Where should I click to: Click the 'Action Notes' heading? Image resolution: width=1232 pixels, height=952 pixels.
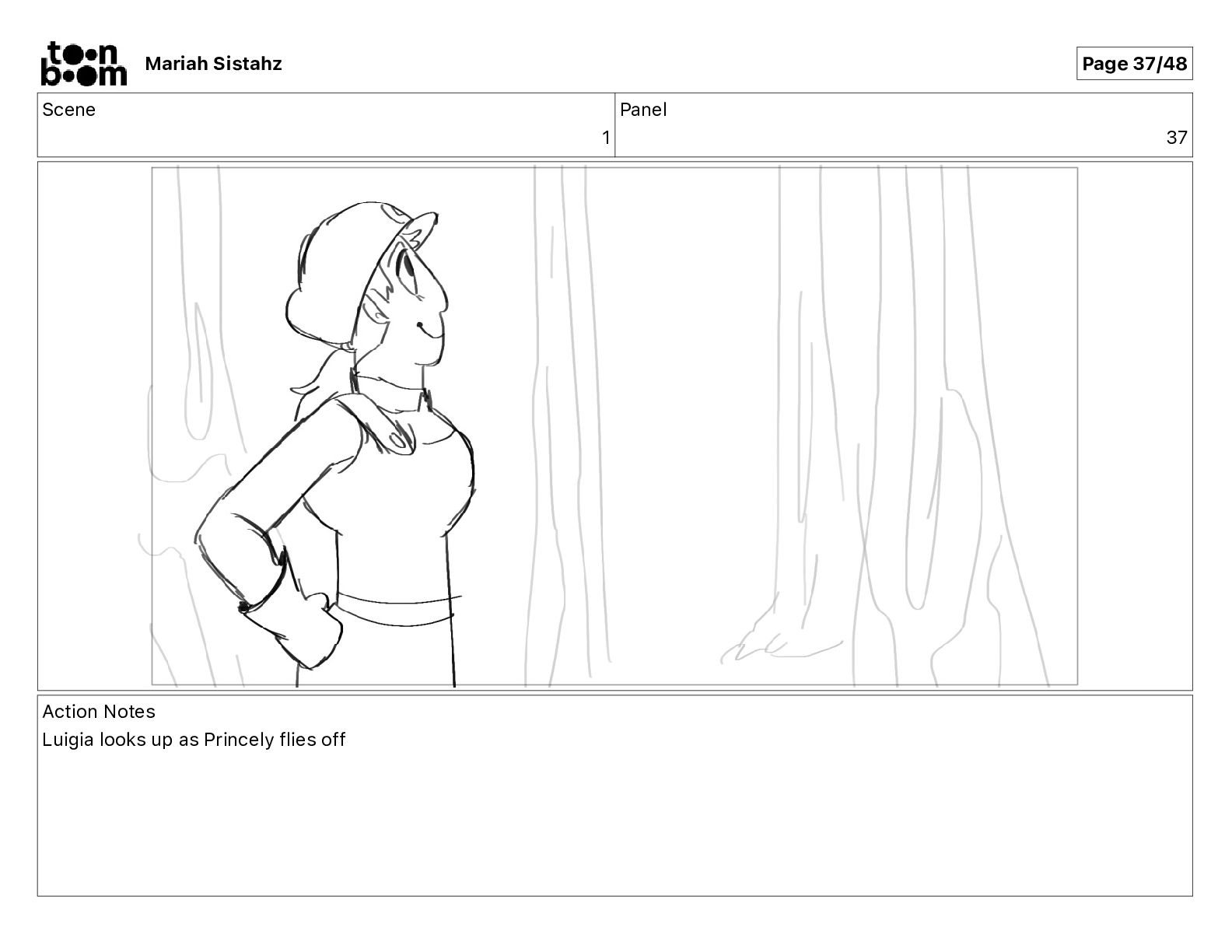pos(99,712)
